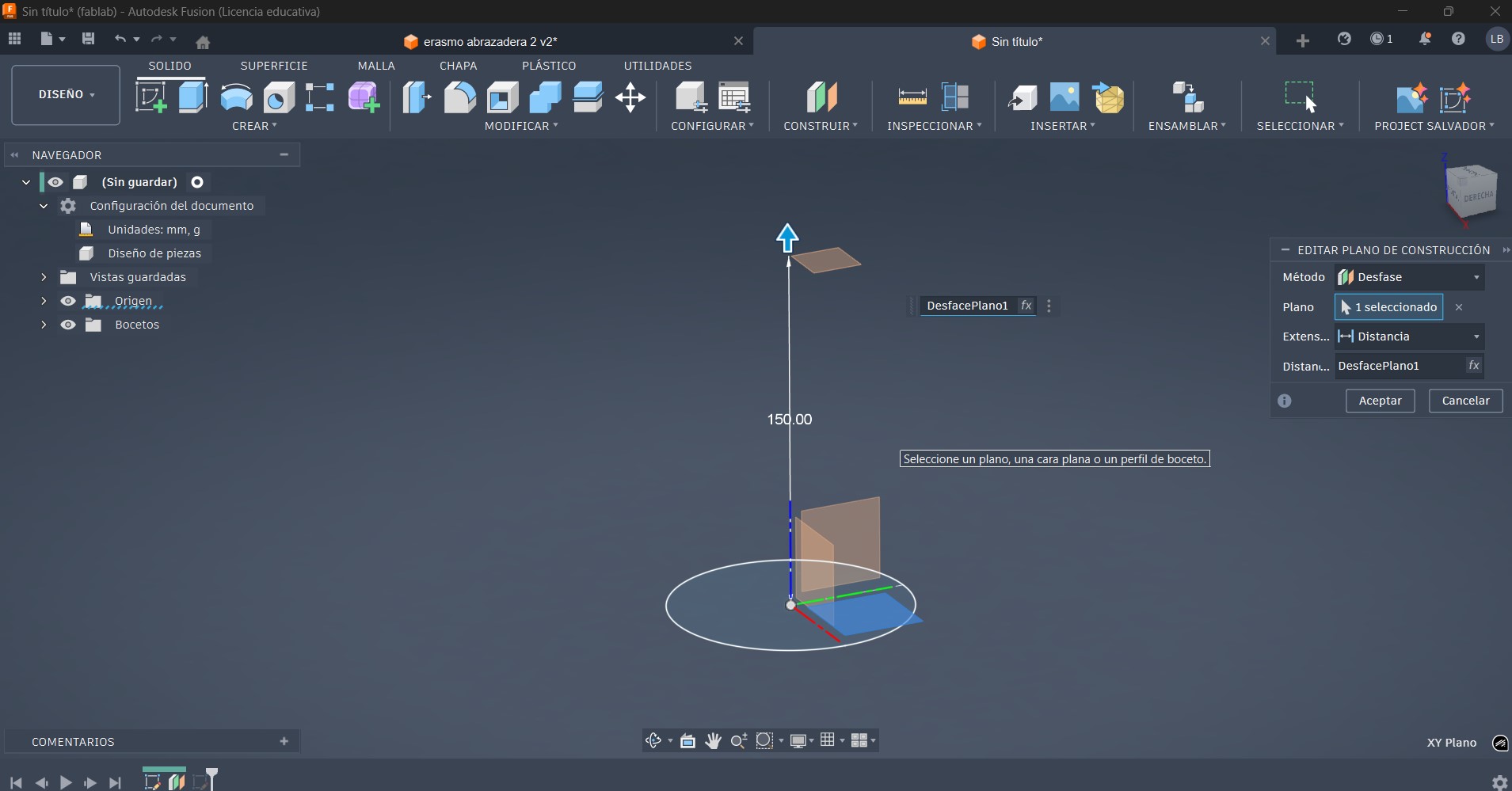This screenshot has height=791, width=1512.
Task: Click the Create Form purple box icon
Action: click(x=364, y=97)
